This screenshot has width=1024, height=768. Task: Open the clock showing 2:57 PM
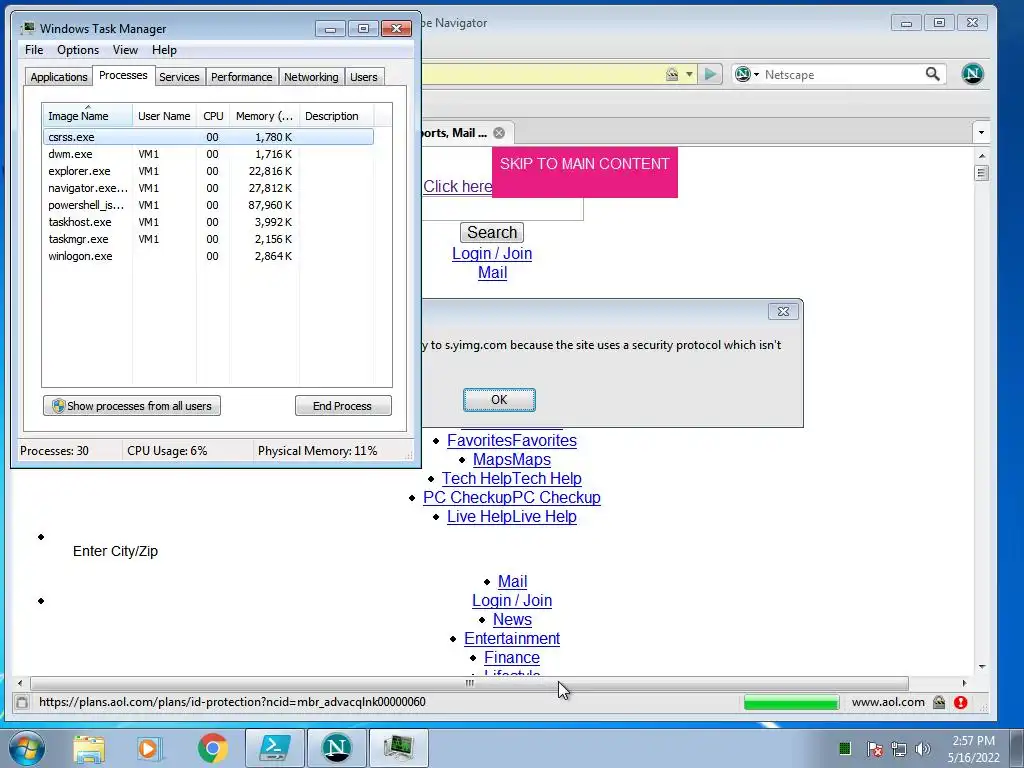click(x=973, y=748)
